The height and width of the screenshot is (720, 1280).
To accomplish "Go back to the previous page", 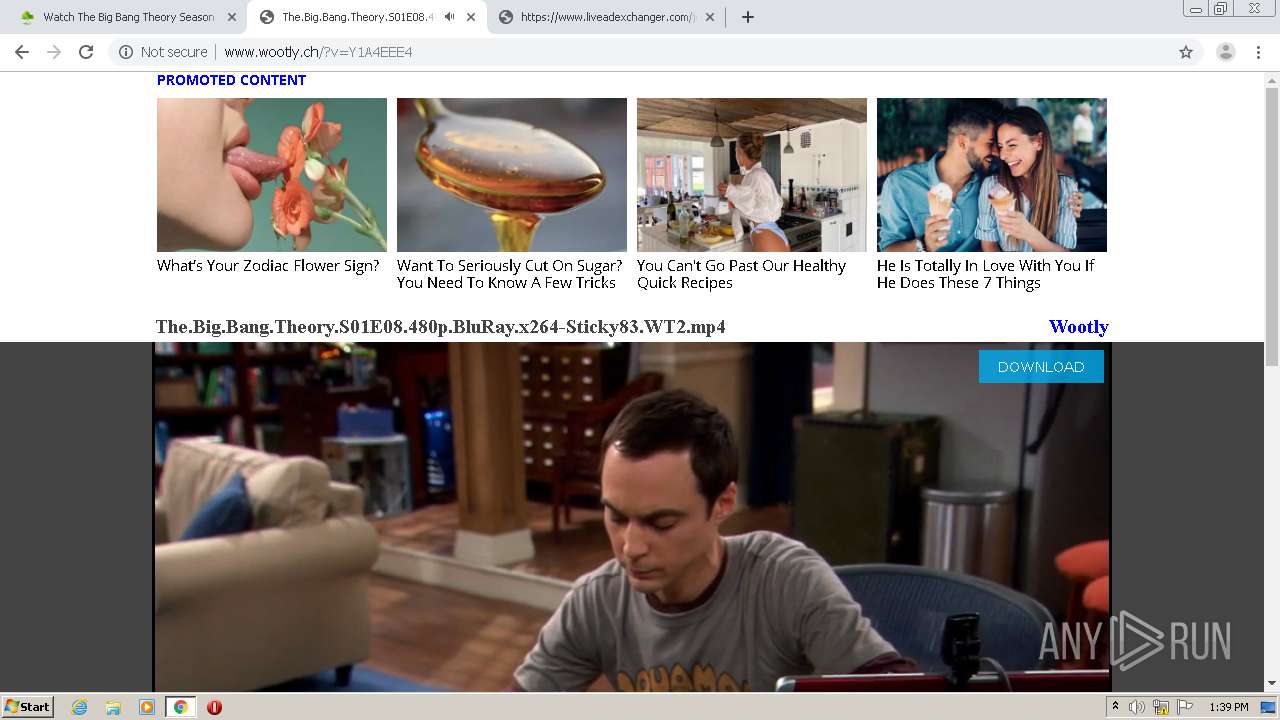I will pyautogui.click(x=22, y=52).
